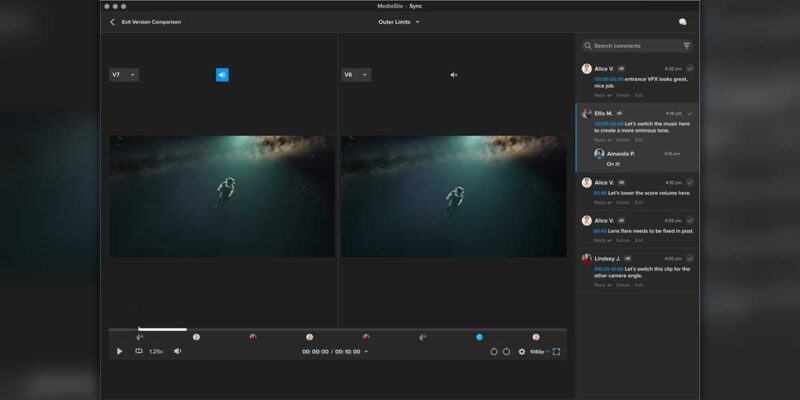Click Lindsey J.'s avatar in the comments
Screen dimensions: 800x400
(x=587, y=258)
